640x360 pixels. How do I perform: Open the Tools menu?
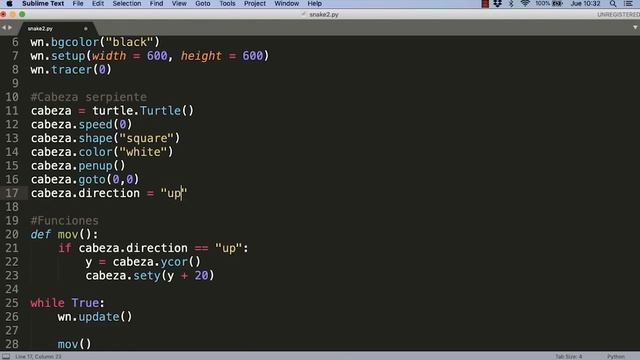pos(227,4)
